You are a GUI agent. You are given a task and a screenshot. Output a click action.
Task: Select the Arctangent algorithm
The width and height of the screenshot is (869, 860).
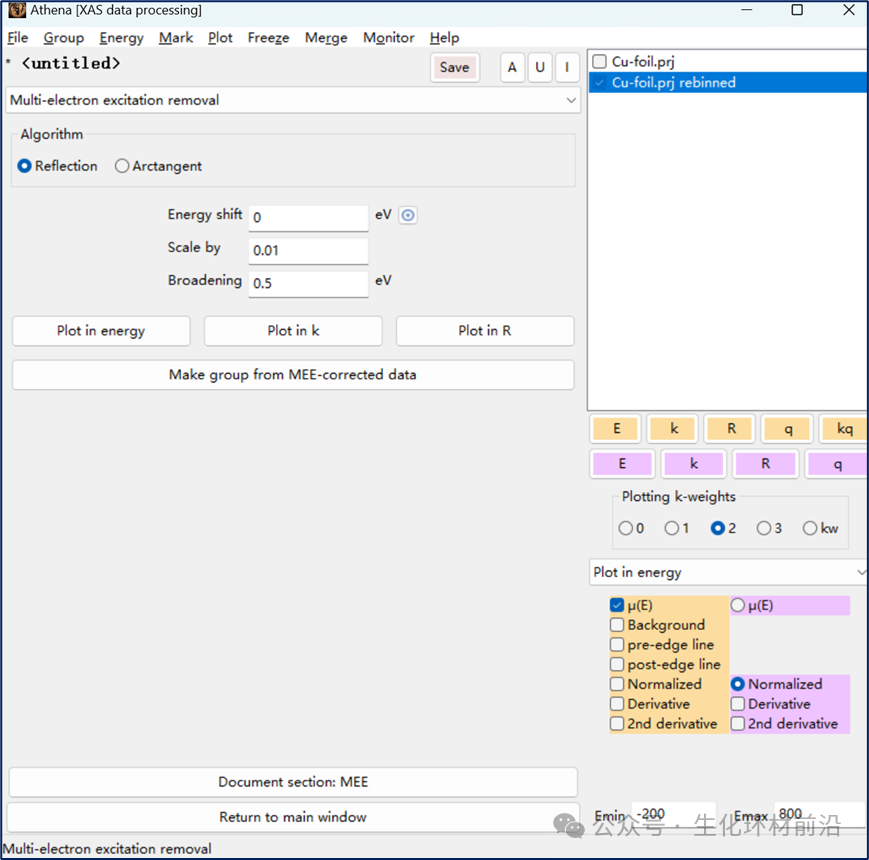point(159,166)
